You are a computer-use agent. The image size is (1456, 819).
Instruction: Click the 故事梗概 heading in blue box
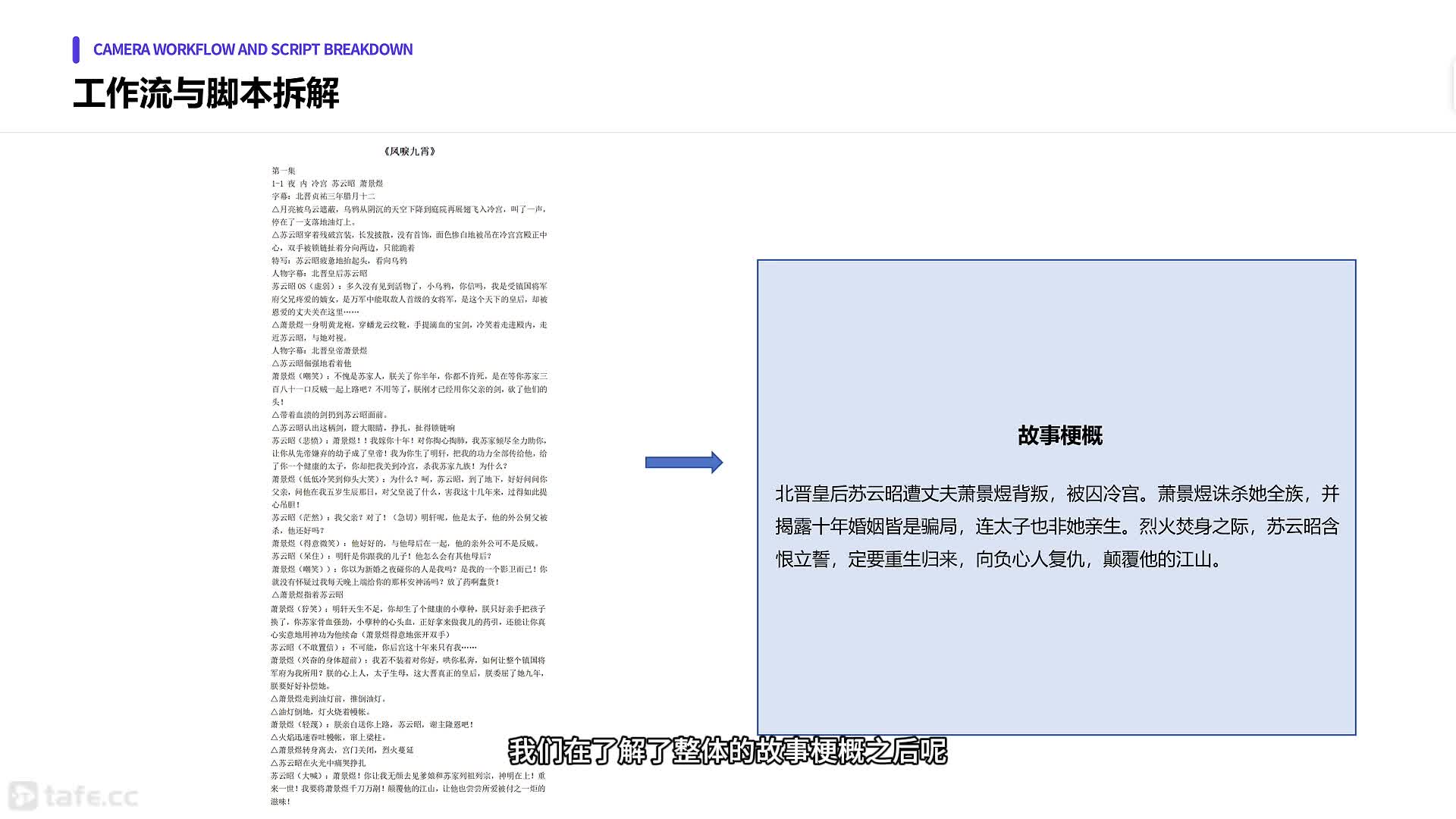pyautogui.click(x=1059, y=436)
